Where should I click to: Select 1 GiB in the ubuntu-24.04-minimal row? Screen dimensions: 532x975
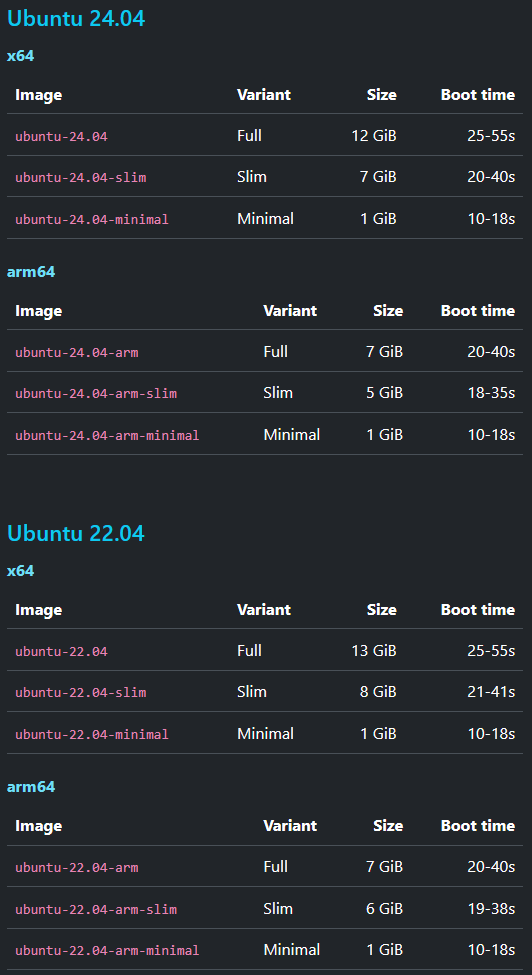[378, 218]
